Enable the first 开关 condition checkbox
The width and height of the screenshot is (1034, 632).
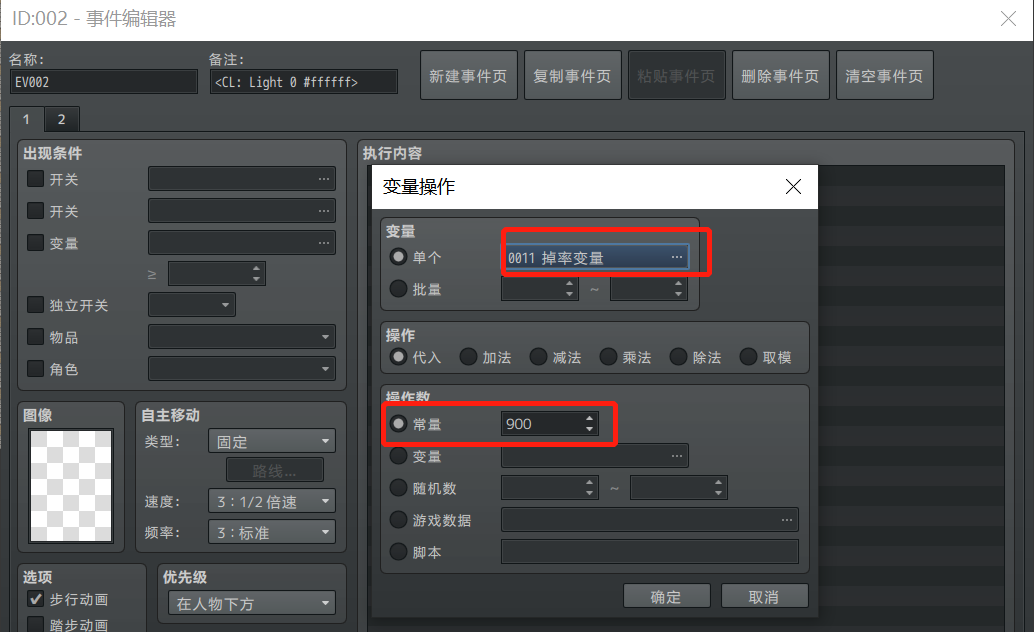[x=35, y=179]
